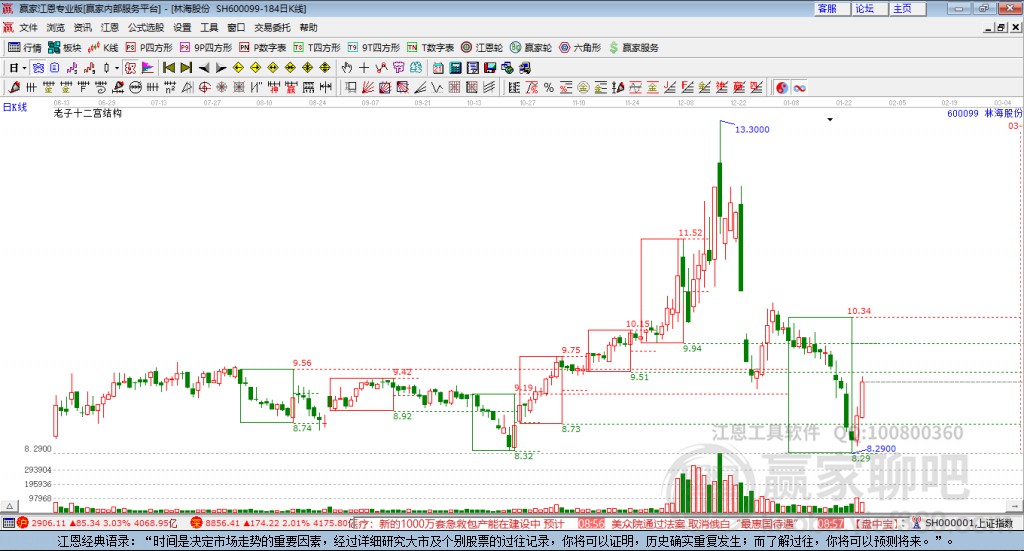Open the 交易委托 menu
This screenshot has width=1024, height=551.
272,27
